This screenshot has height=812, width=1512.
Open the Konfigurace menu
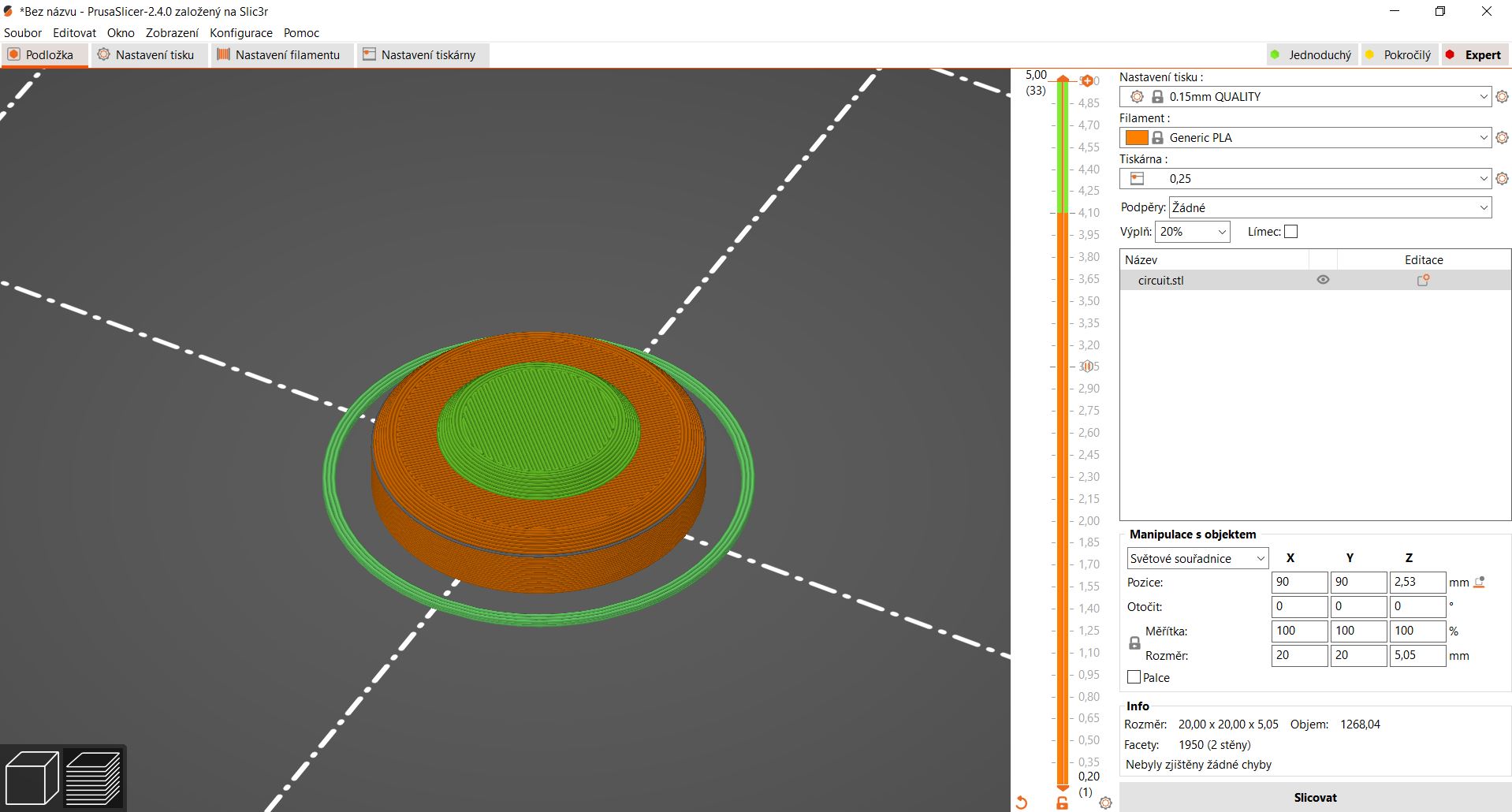pyautogui.click(x=241, y=32)
